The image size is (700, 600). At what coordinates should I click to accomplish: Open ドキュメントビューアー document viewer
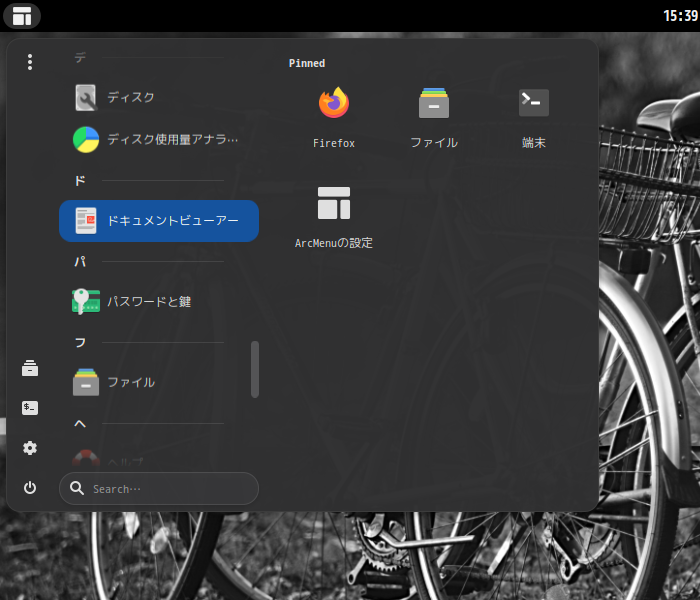click(x=159, y=221)
